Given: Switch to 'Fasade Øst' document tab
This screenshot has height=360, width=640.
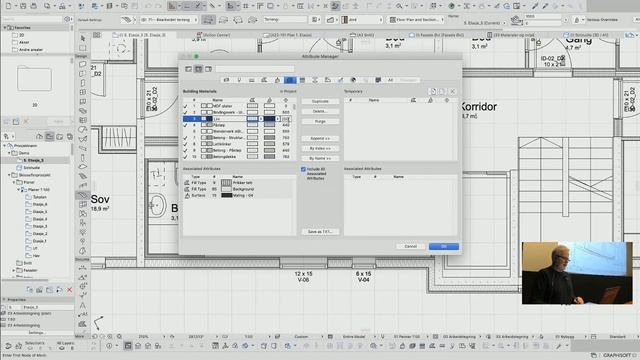Looking at the screenshot, I should tap(436, 35).
